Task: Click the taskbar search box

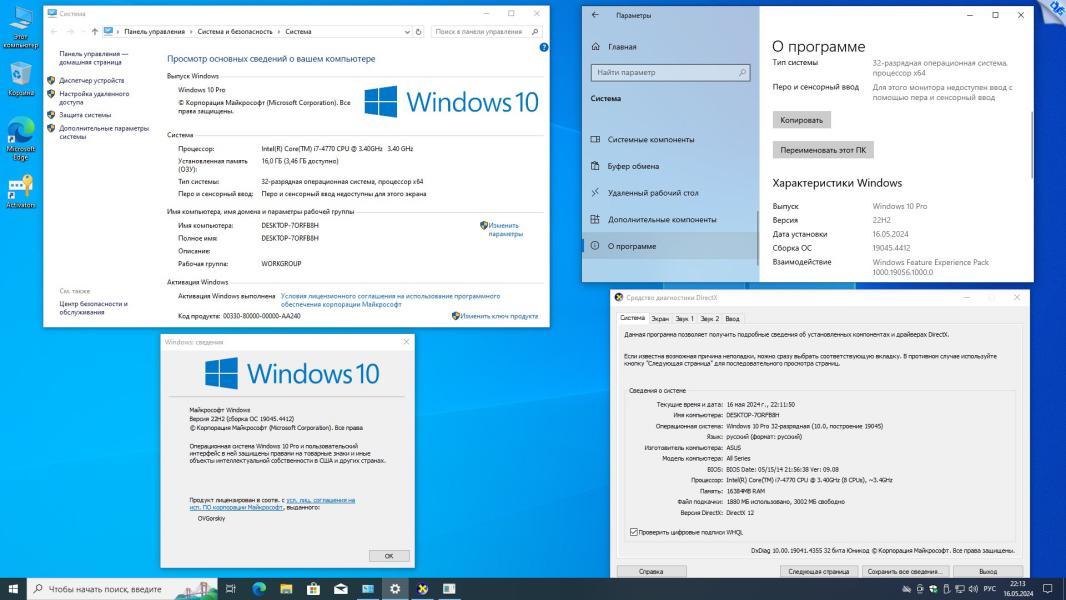Action: [122, 589]
